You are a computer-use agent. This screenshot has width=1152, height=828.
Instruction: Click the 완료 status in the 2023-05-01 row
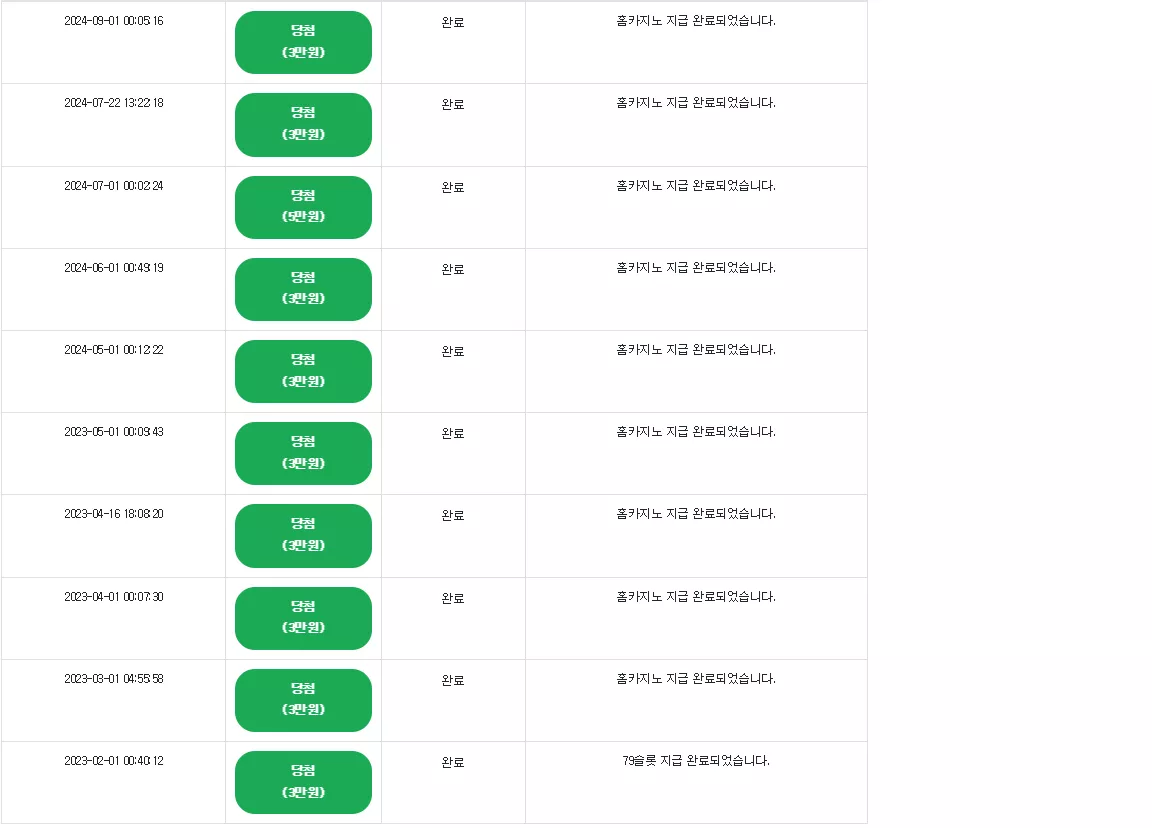point(453,433)
